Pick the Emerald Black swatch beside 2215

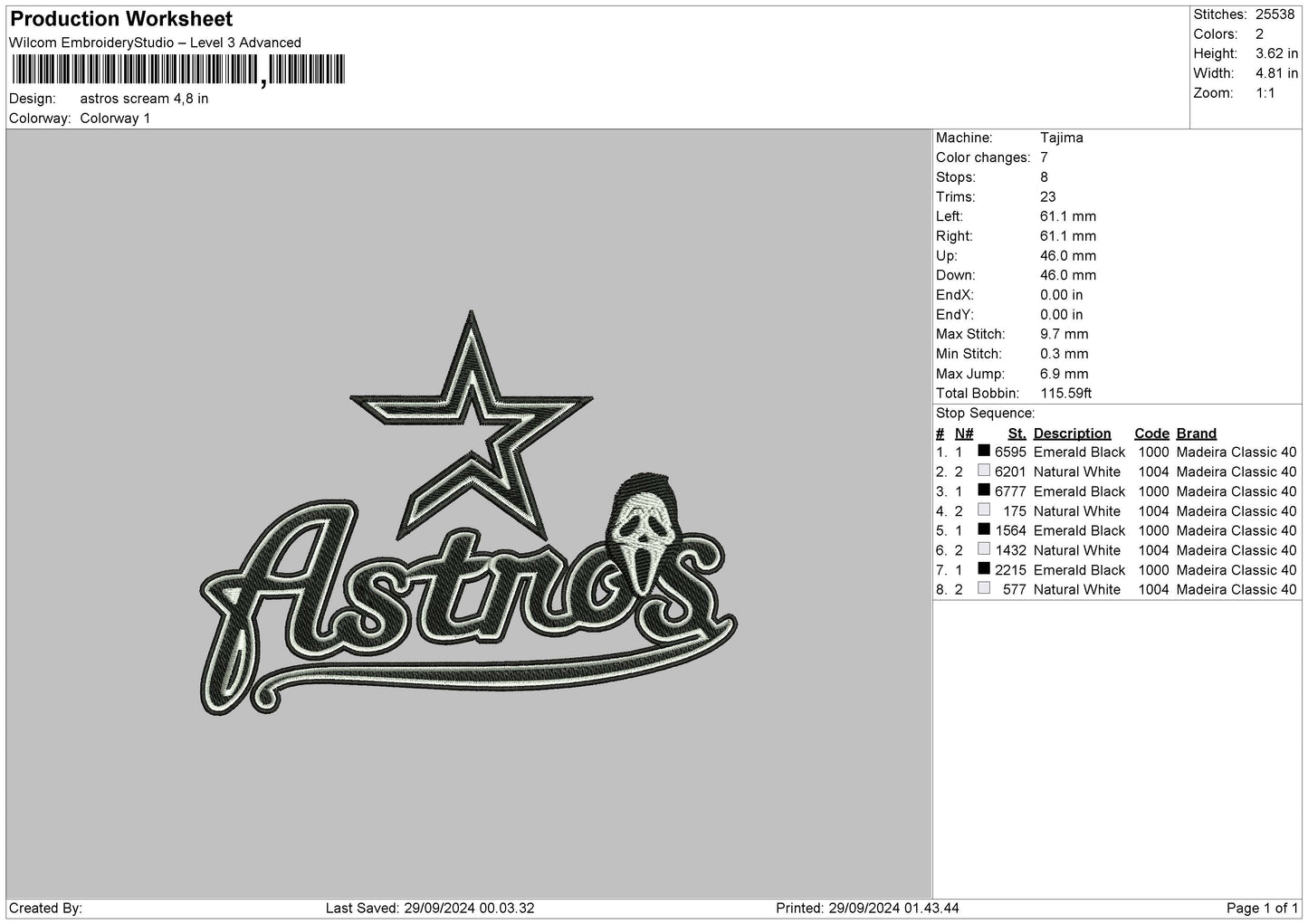coord(984,569)
